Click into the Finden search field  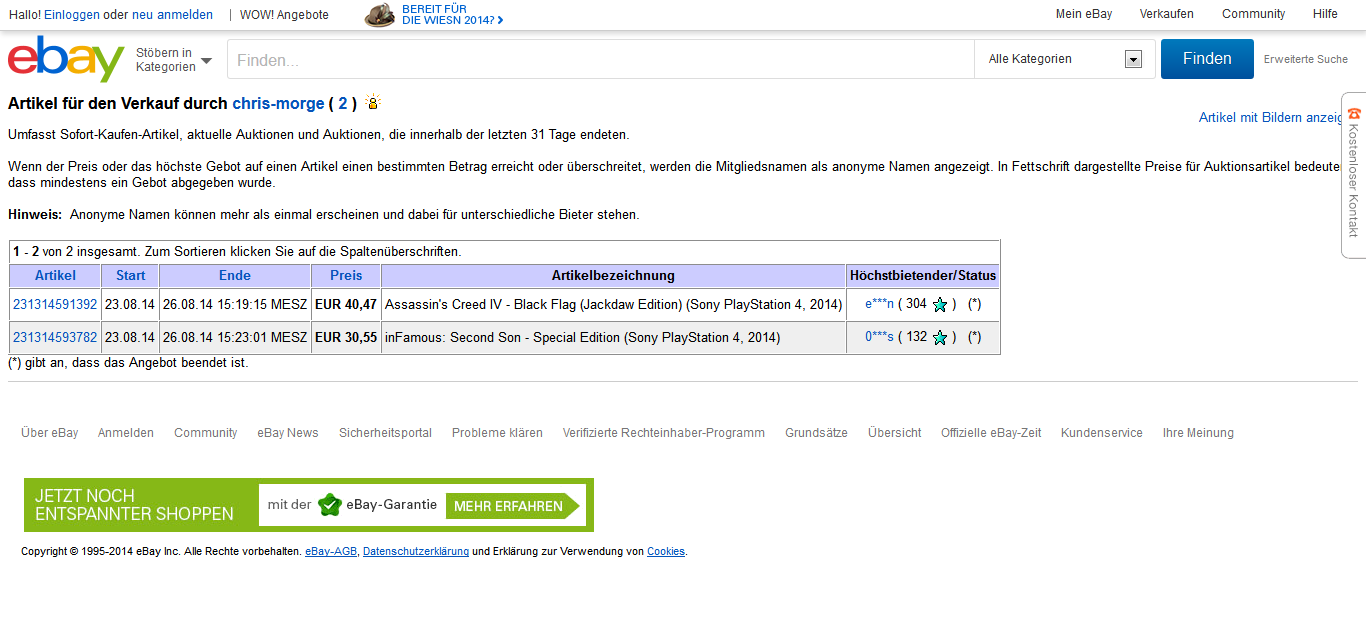point(601,59)
